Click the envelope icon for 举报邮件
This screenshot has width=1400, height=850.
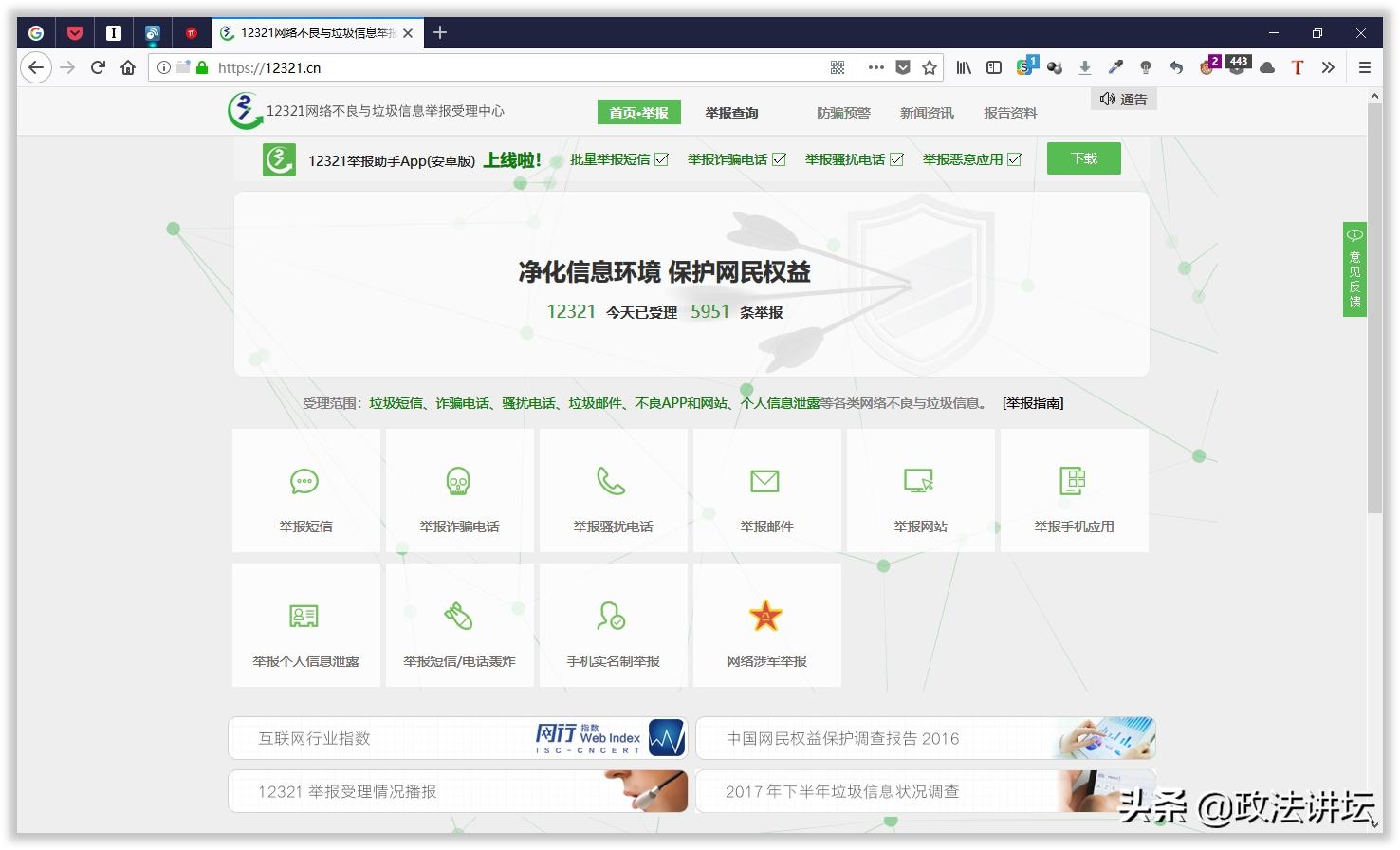(766, 481)
